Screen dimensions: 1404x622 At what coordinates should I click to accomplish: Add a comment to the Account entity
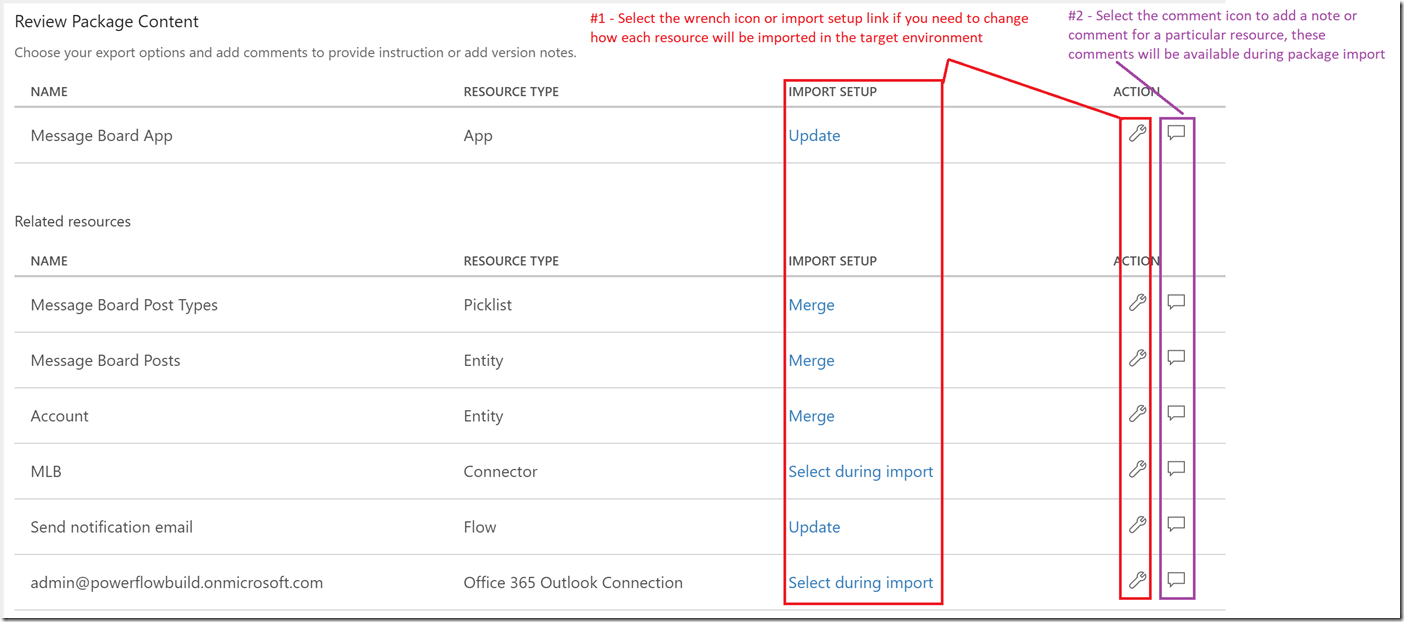click(x=1176, y=413)
